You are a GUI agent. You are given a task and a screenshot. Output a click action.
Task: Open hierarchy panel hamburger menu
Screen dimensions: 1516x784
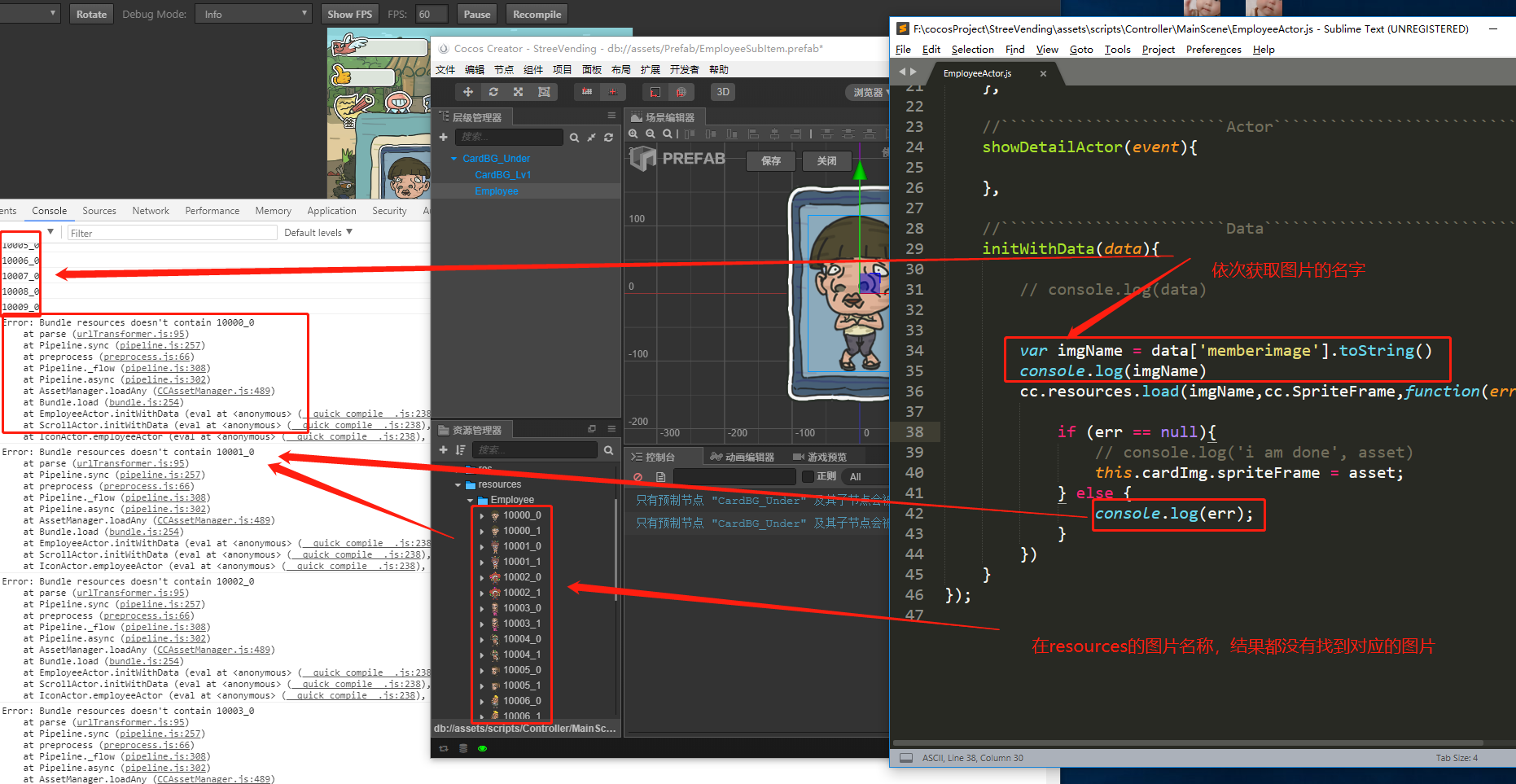point(611,116)
